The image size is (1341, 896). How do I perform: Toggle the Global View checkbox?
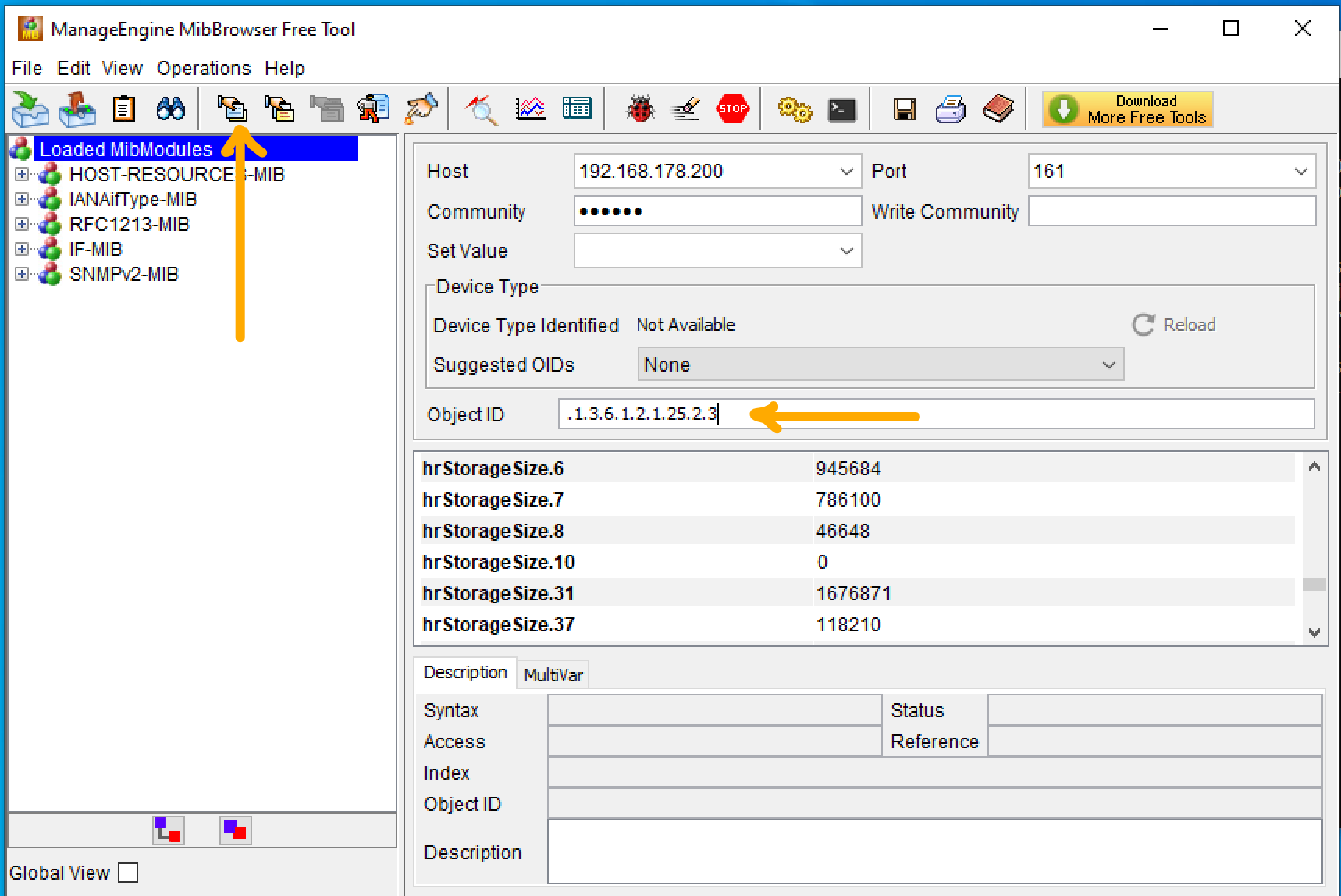tap(128, 873)
